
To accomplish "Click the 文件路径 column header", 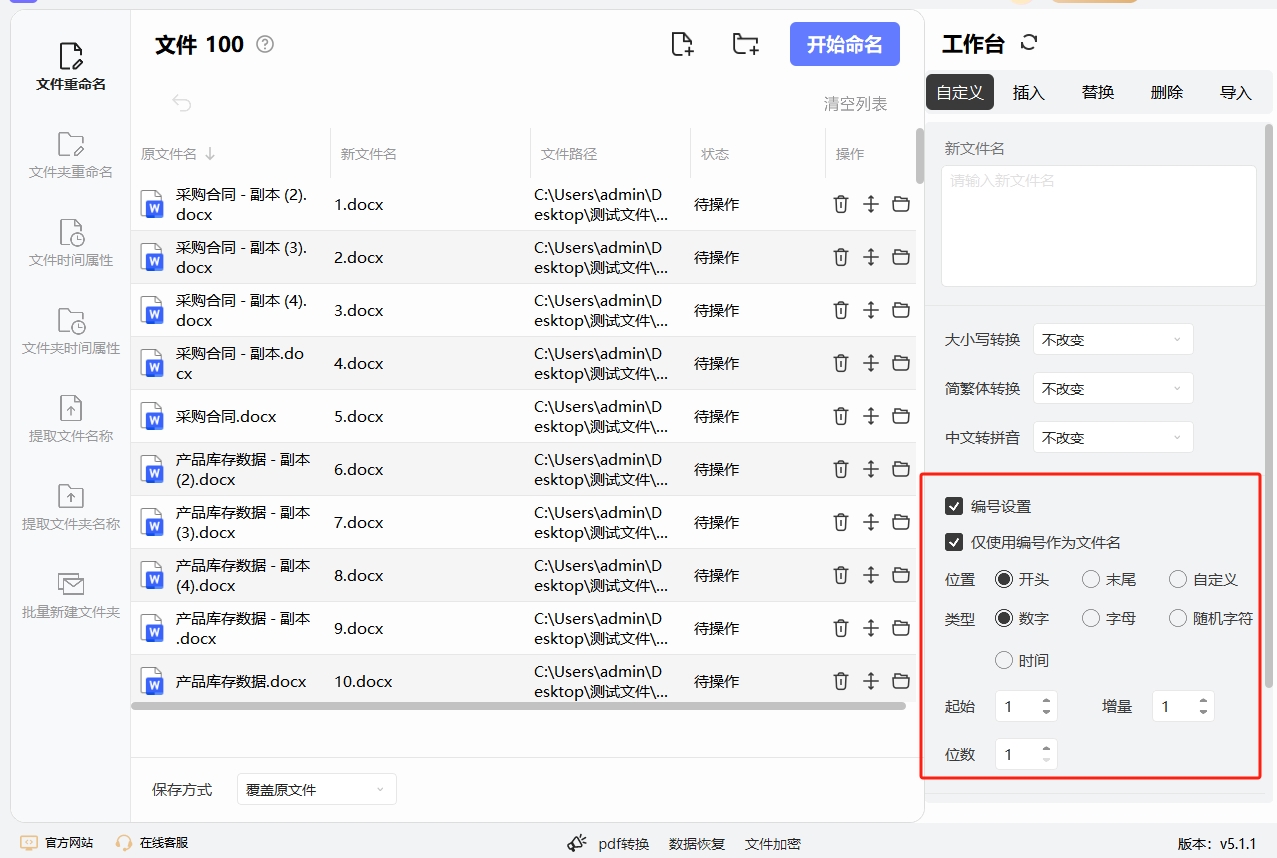I will click(x=569, y=154).
